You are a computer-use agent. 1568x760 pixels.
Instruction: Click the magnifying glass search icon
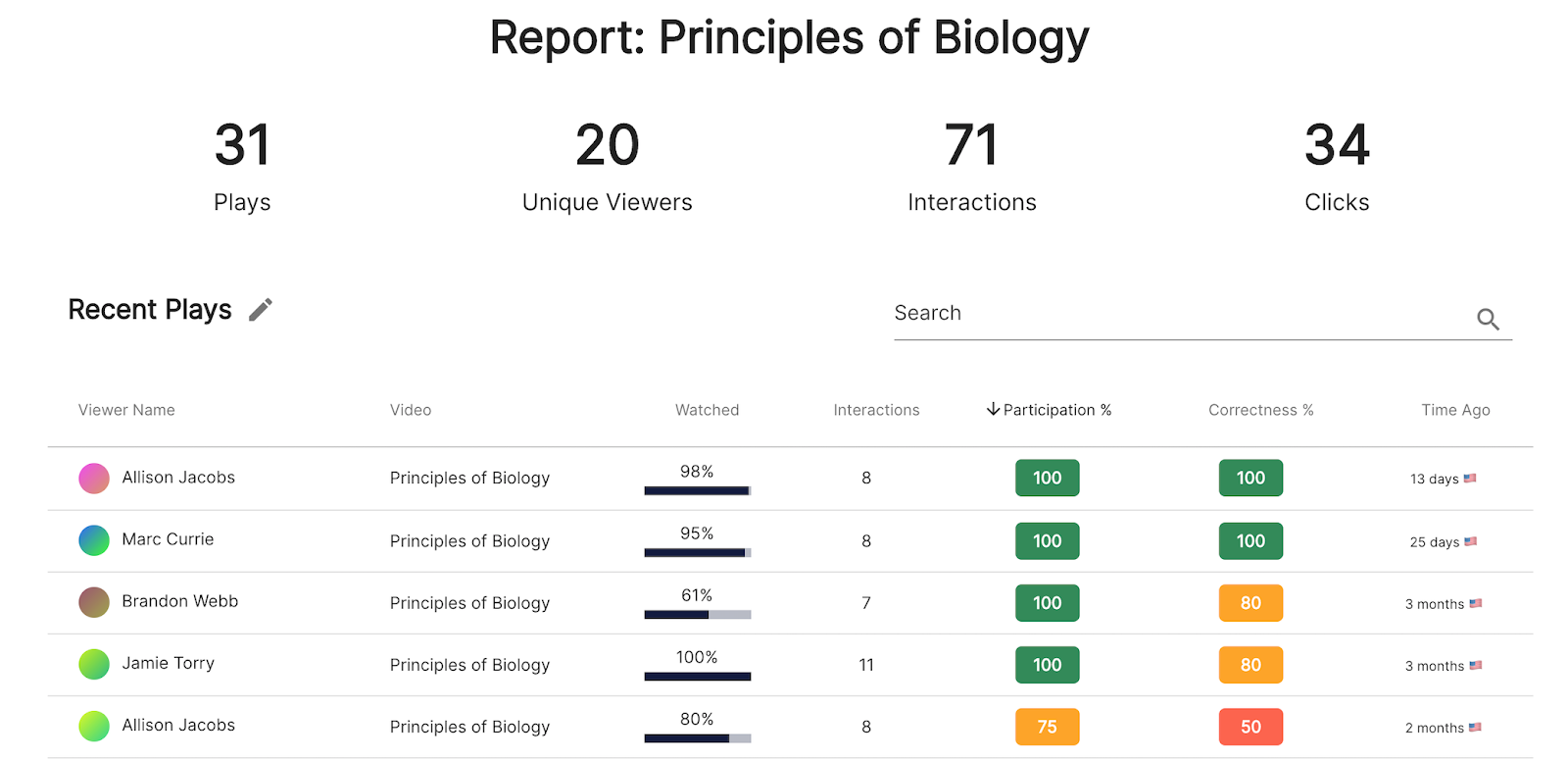coord(1488,319)
